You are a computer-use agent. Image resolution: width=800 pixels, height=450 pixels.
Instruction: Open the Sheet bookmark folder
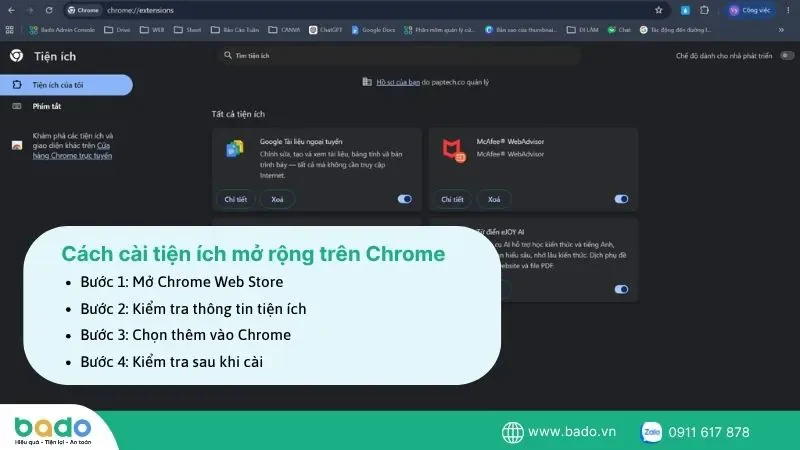pos(187,30)
